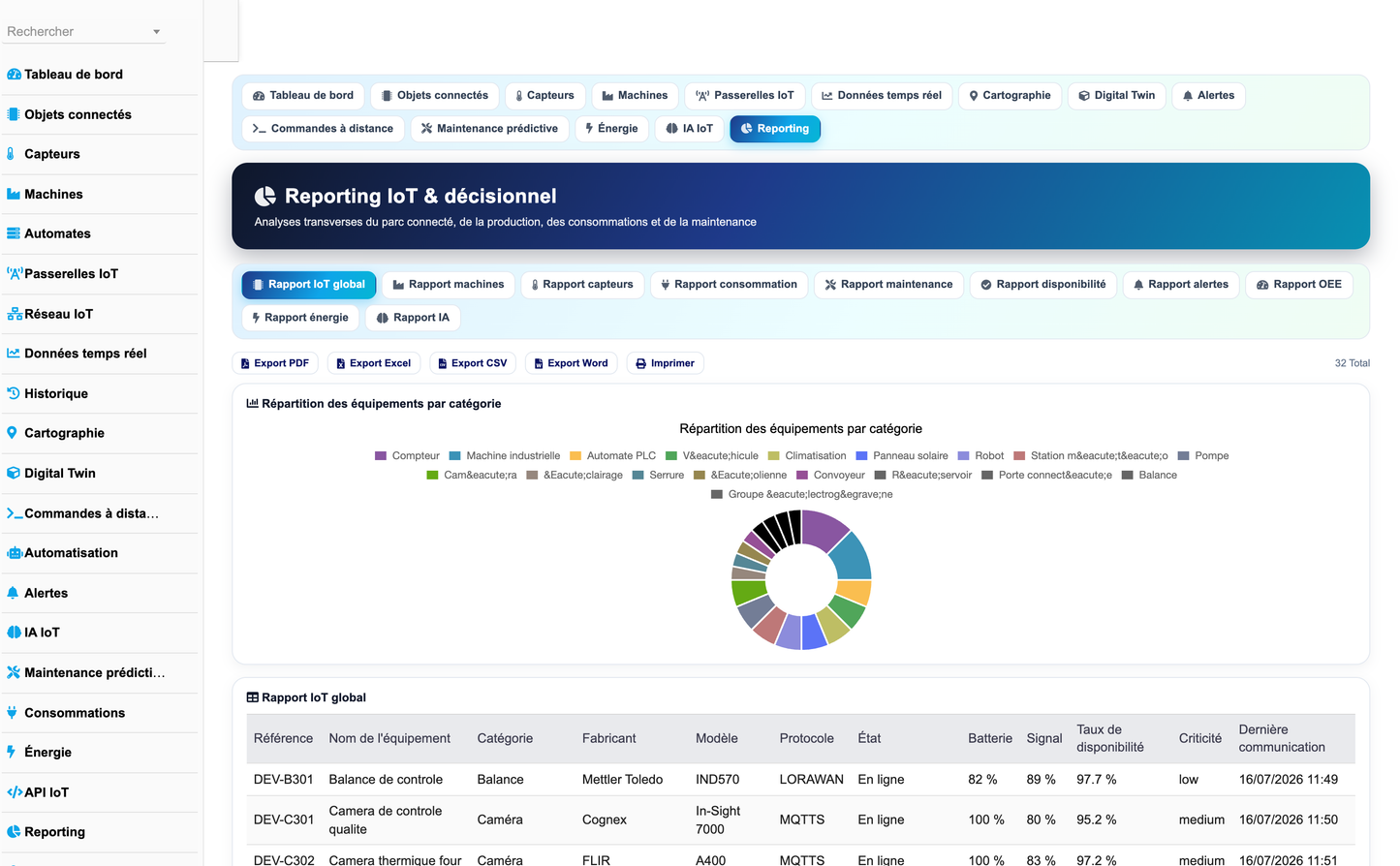Click the Imprimer button
Viewport: 1400px width, 866px height.
click(x=665, y=363)
